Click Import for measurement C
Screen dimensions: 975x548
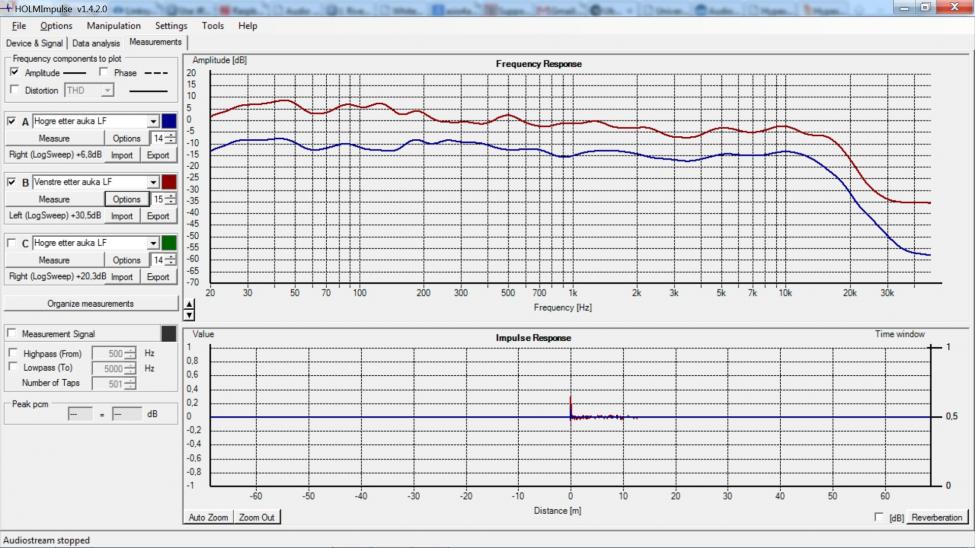point(122,277)
